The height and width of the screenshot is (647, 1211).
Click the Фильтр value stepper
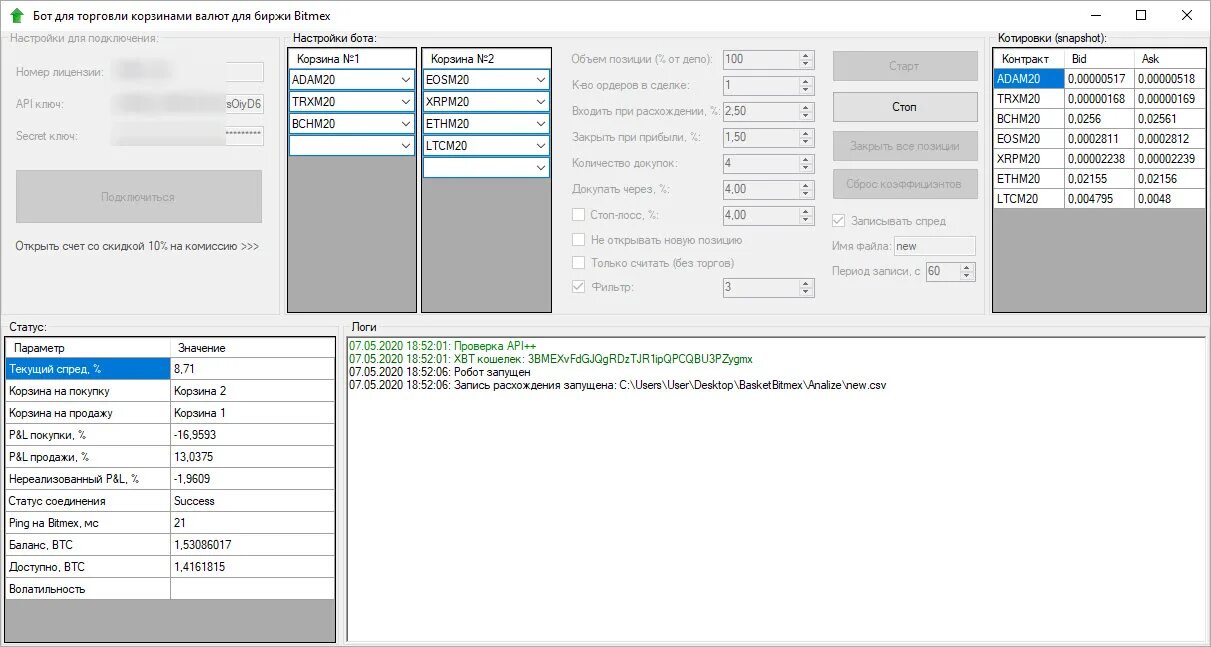pyautogui.click(x=807, y=288)
